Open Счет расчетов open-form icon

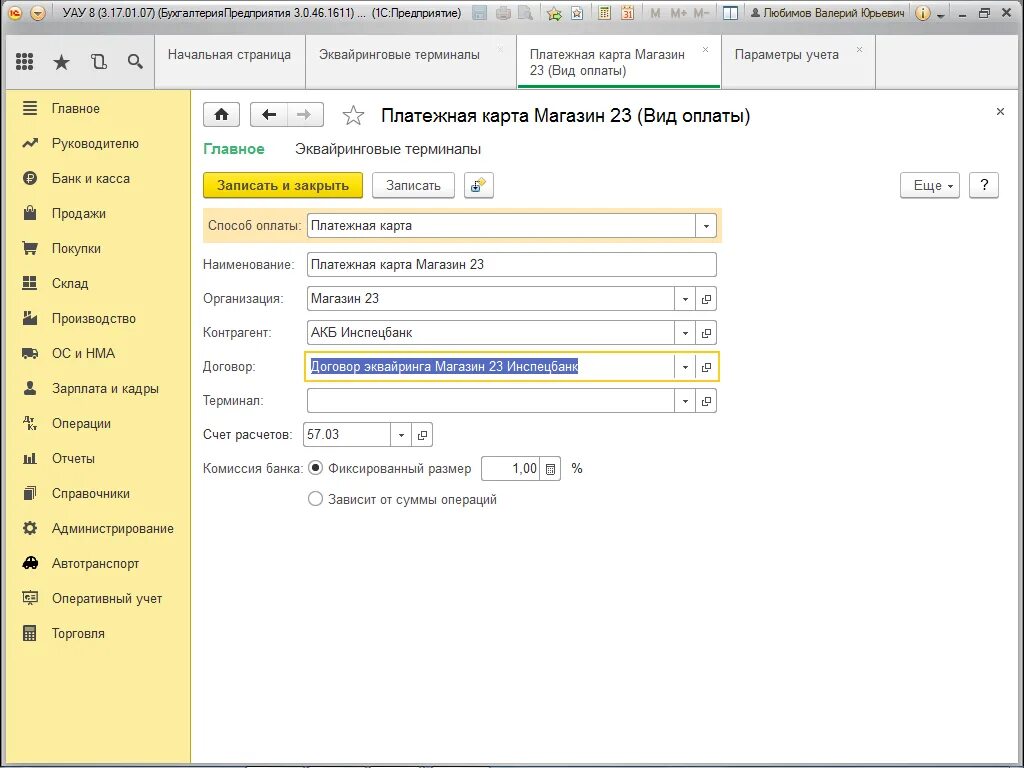point(423,435)
